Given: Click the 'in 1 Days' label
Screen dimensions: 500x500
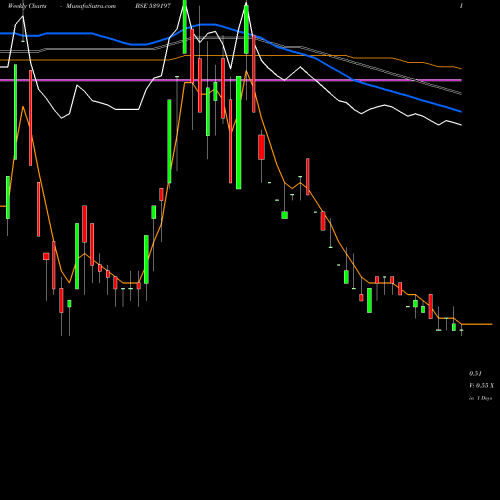Looking at the screenshot, I should click(480, 398).
